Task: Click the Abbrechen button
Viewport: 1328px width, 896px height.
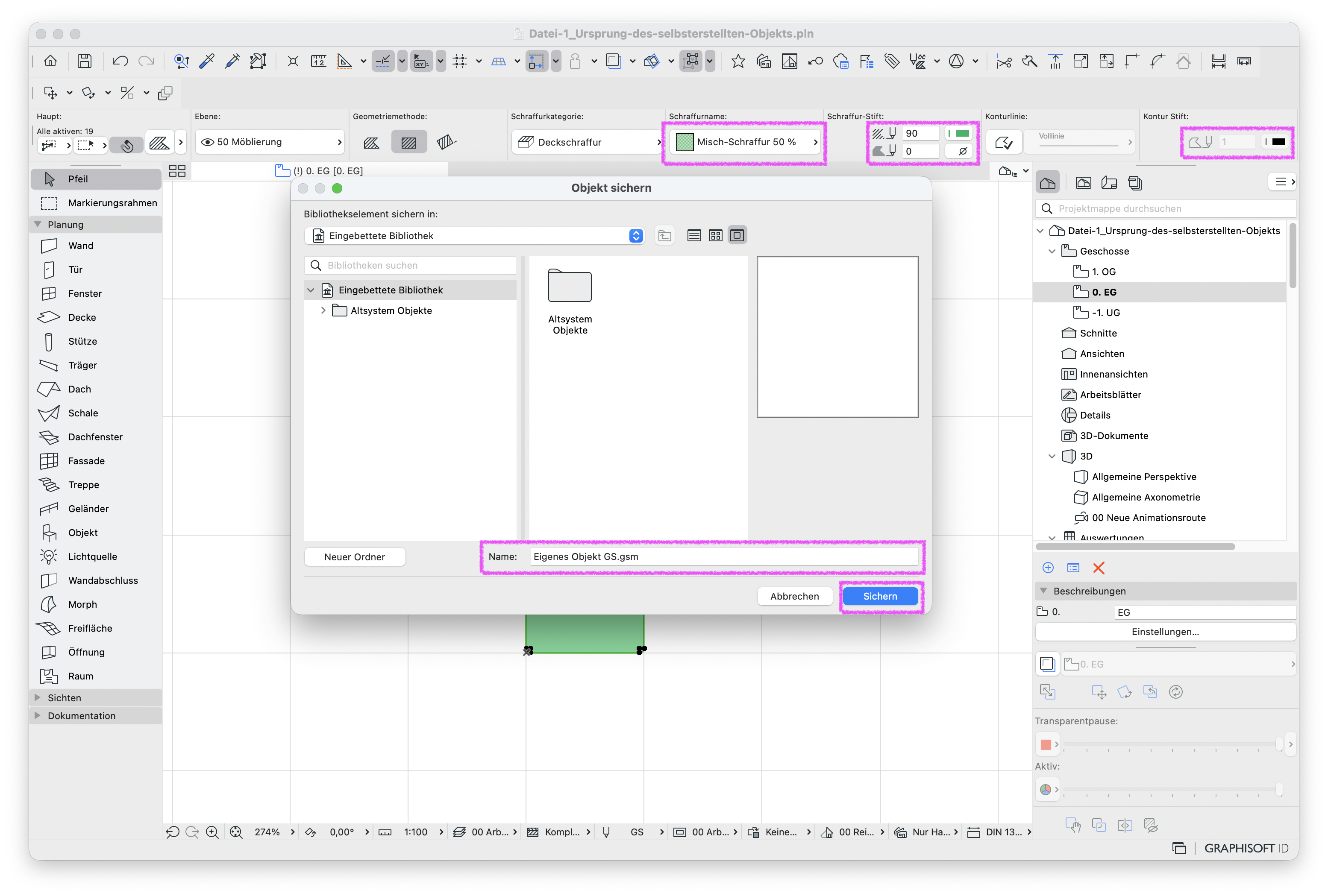Action: click(x=794, y=596)
